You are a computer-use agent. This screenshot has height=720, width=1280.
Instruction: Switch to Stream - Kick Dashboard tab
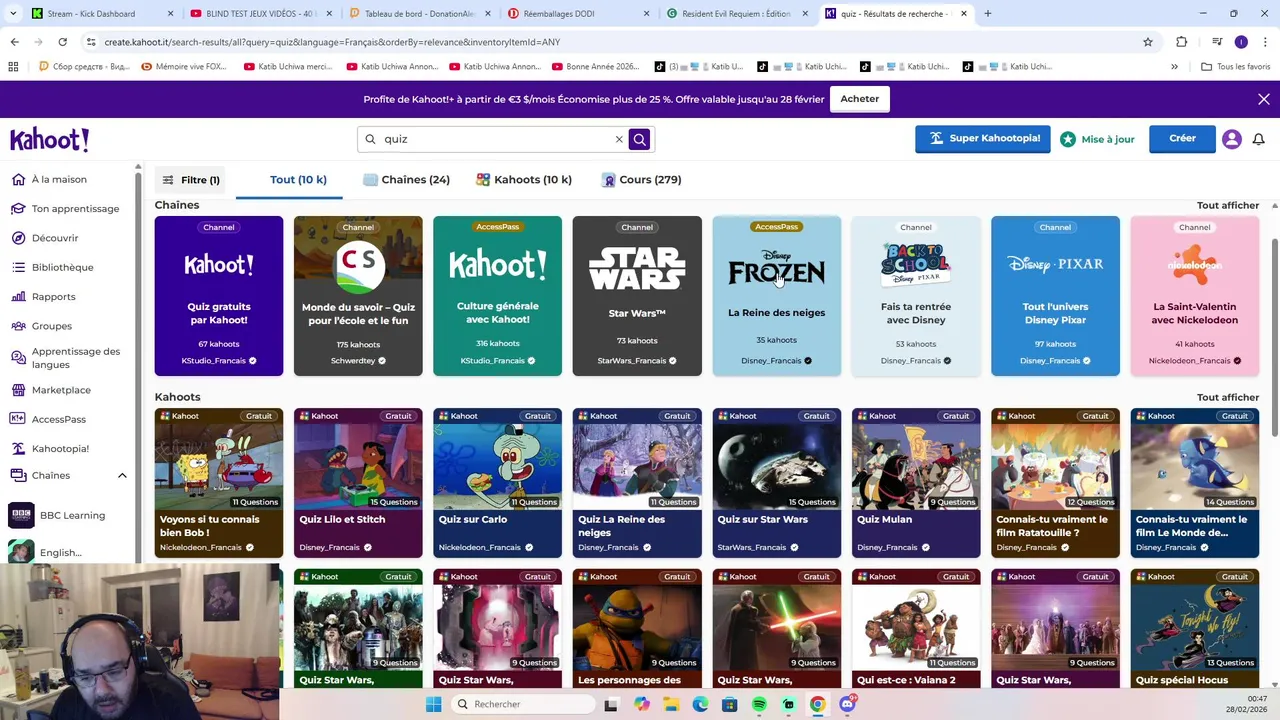coord(100,14)
